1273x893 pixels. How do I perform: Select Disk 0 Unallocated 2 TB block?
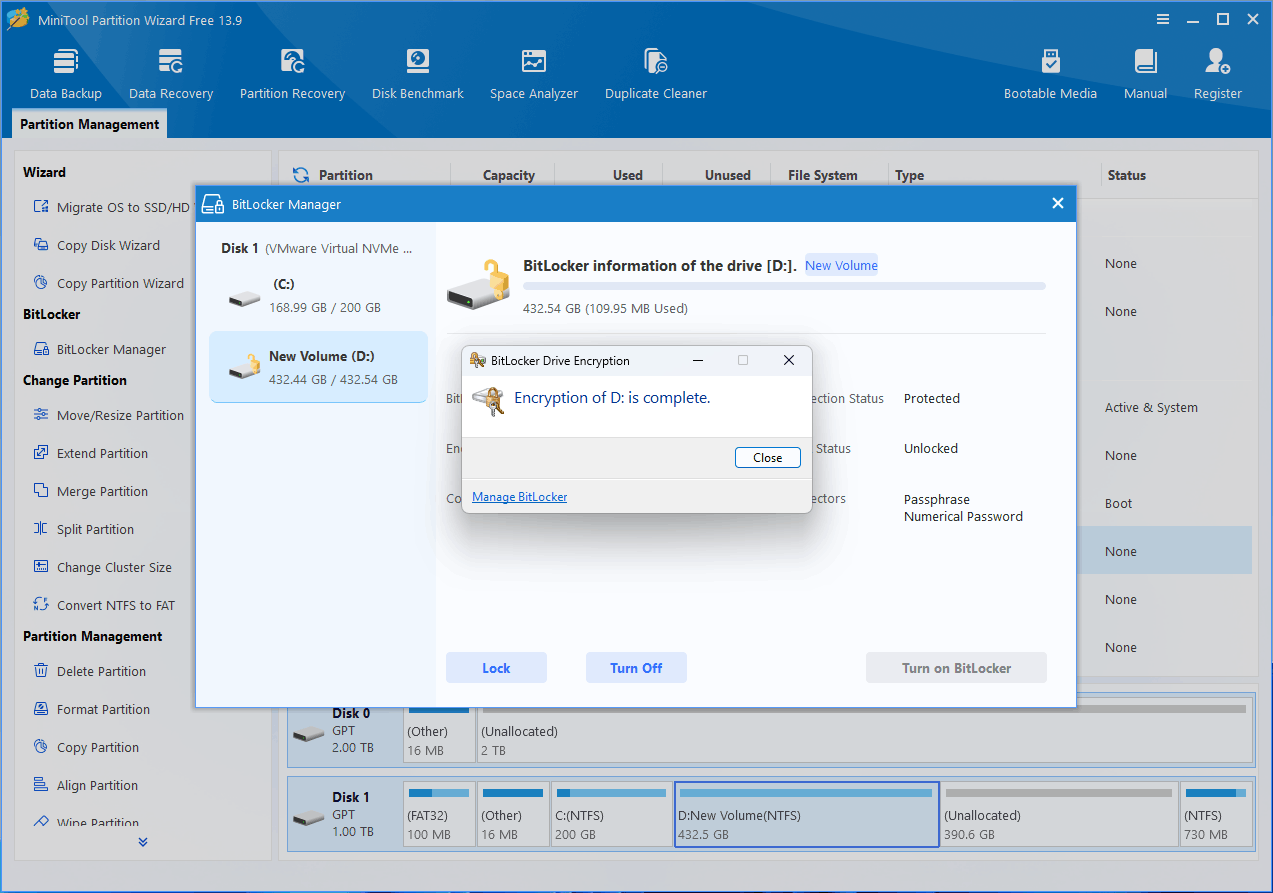coord(865,730)
